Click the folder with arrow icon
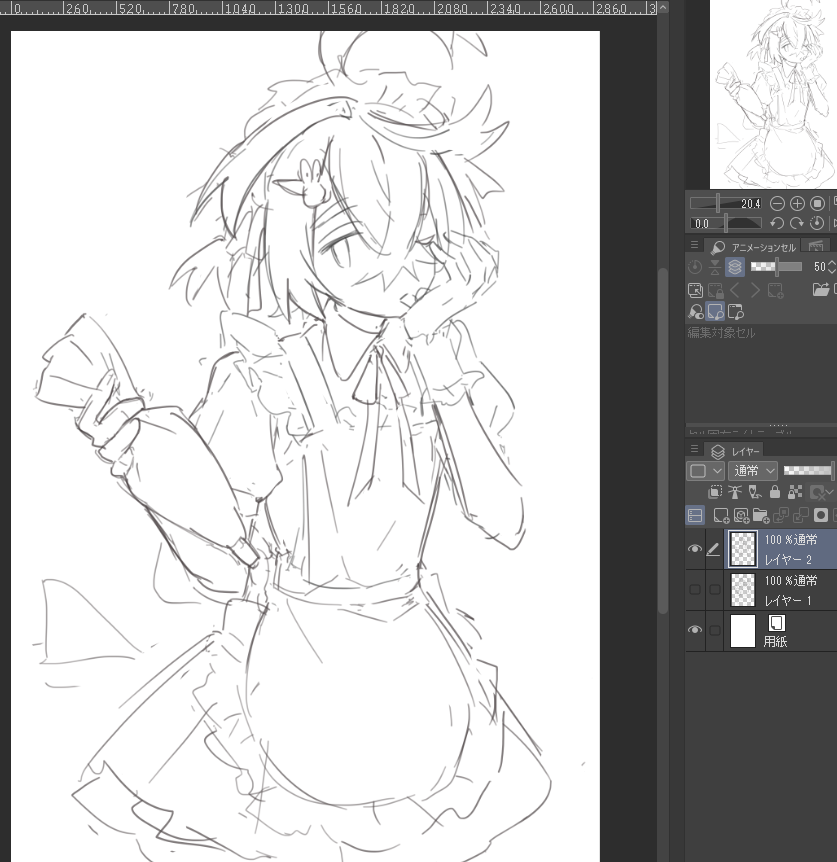The width and height of the screenshot is (837, 862). pos(821,290)
